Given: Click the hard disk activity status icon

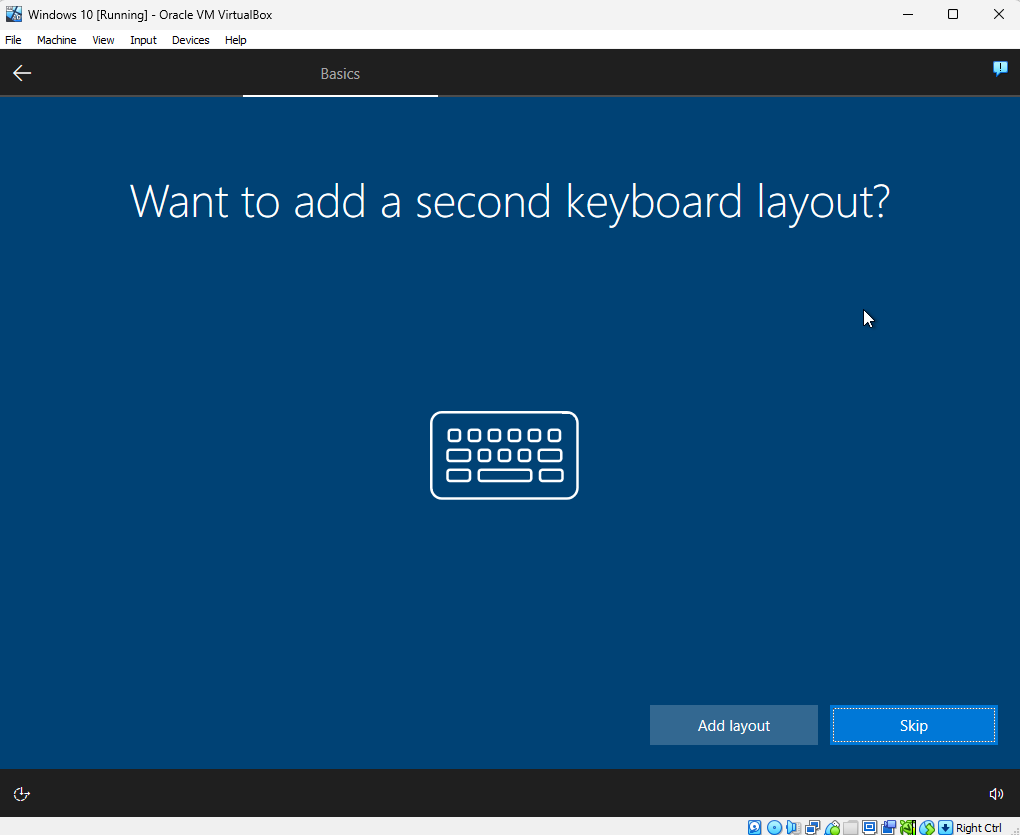Looking at the screenshot, I should [755, 827].
